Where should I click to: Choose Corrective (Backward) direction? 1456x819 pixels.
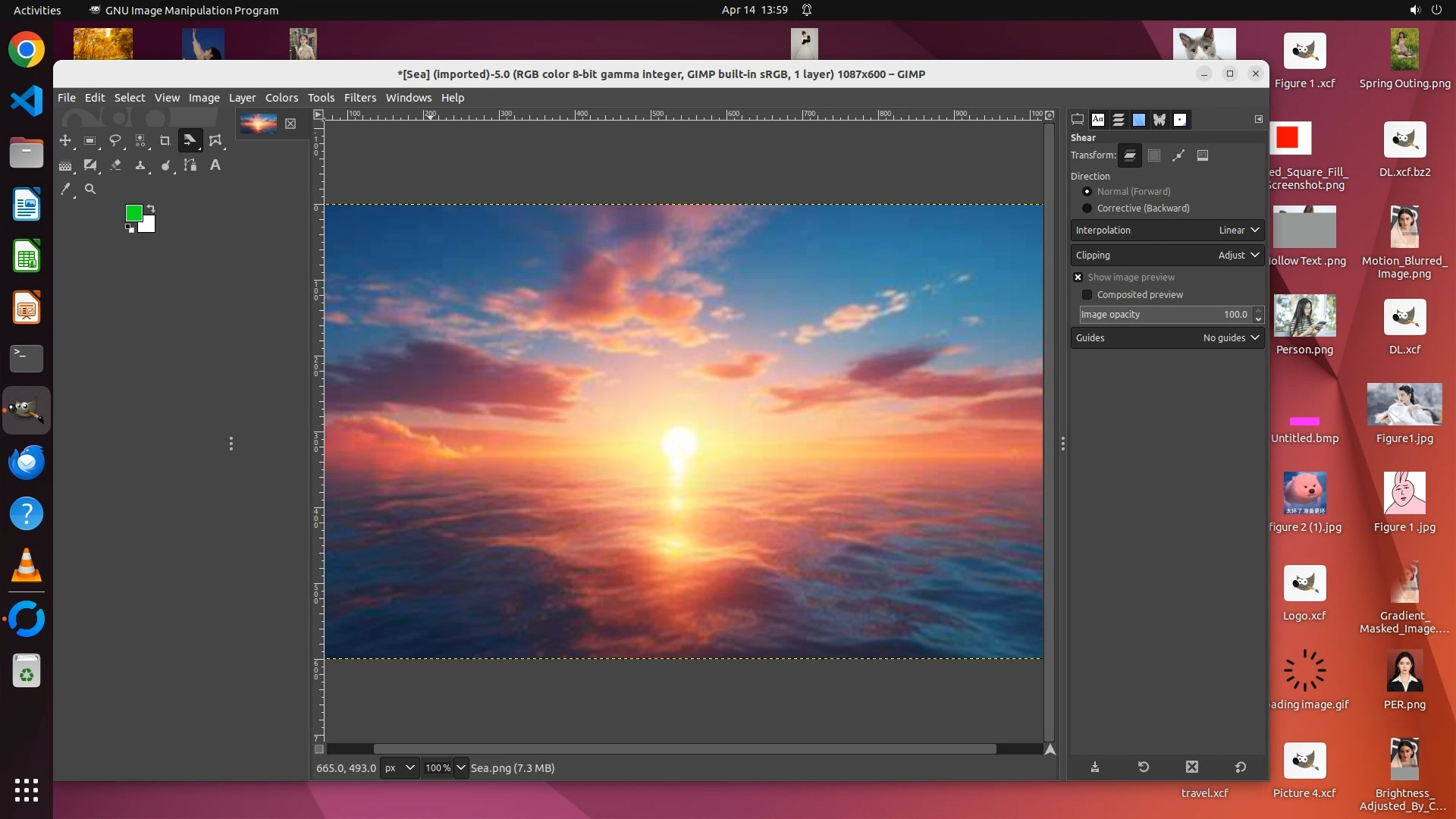1087,208
